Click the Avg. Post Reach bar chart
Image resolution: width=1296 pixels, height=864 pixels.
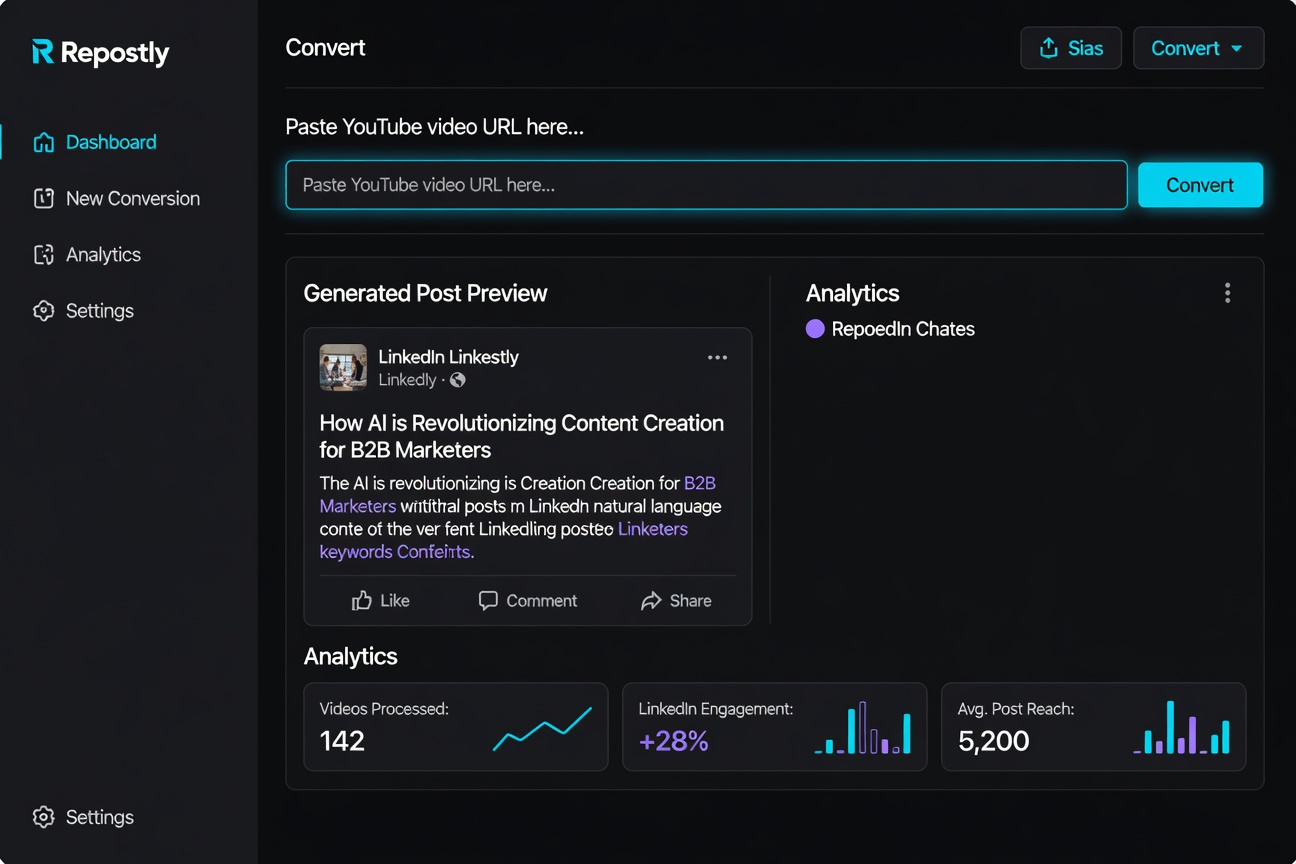click(x=1181, y=727)
